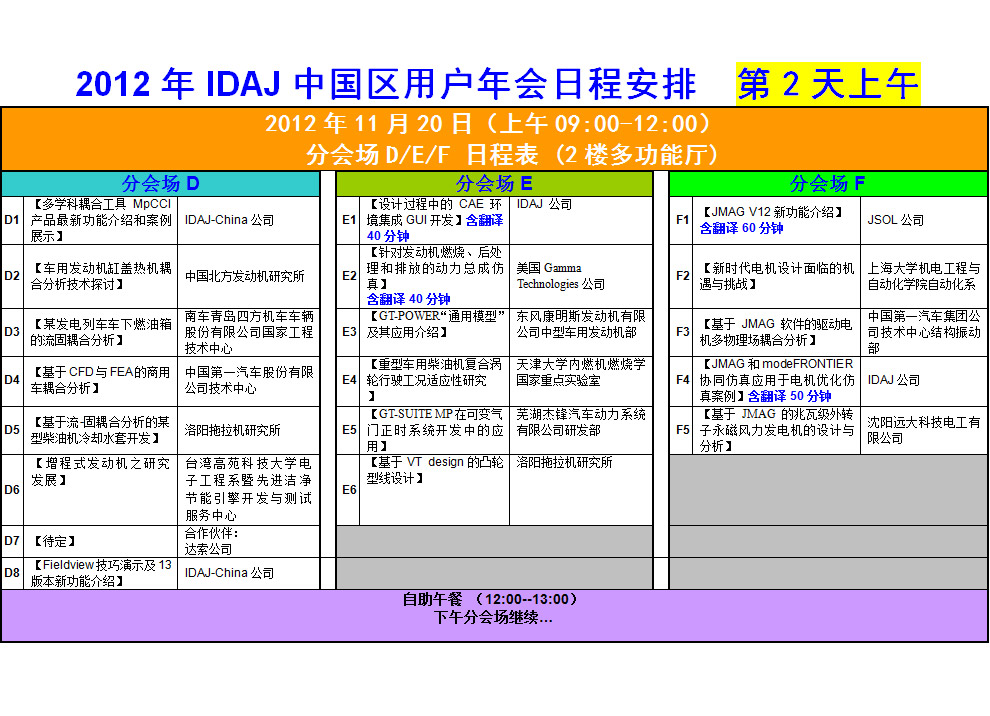990x716 pixels.
Task: Select the "D3" row label
Action: (12, 331)
